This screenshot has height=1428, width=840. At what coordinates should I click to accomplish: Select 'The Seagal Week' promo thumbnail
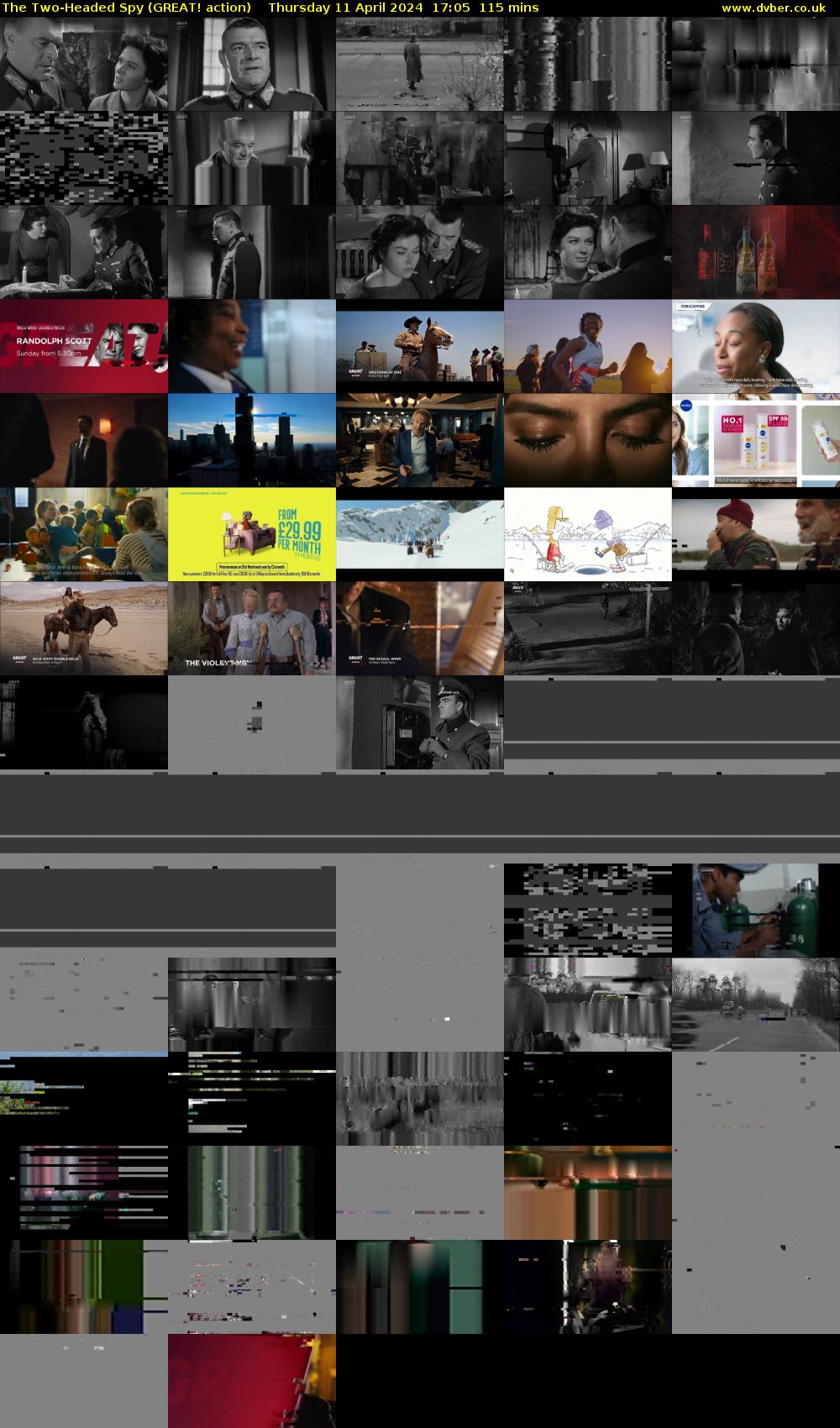click(420, 628)
